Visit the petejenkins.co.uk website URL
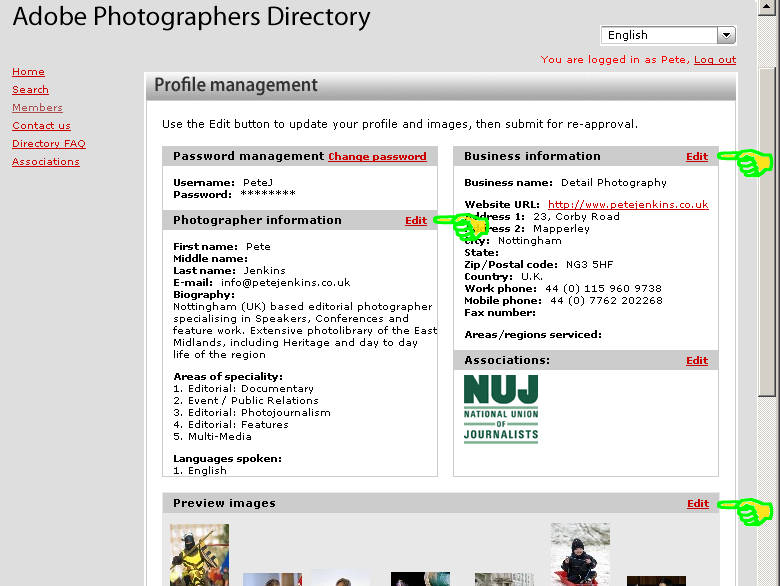Viewport: 780px width, 586px height. point(628,205)
